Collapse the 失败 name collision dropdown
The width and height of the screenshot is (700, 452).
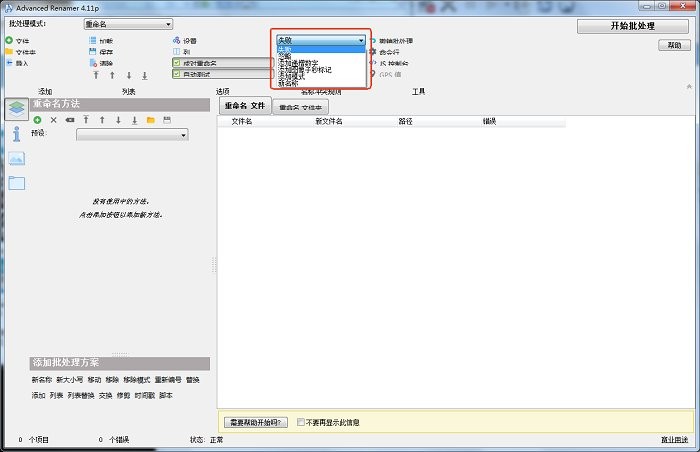[x=321, y=40]
